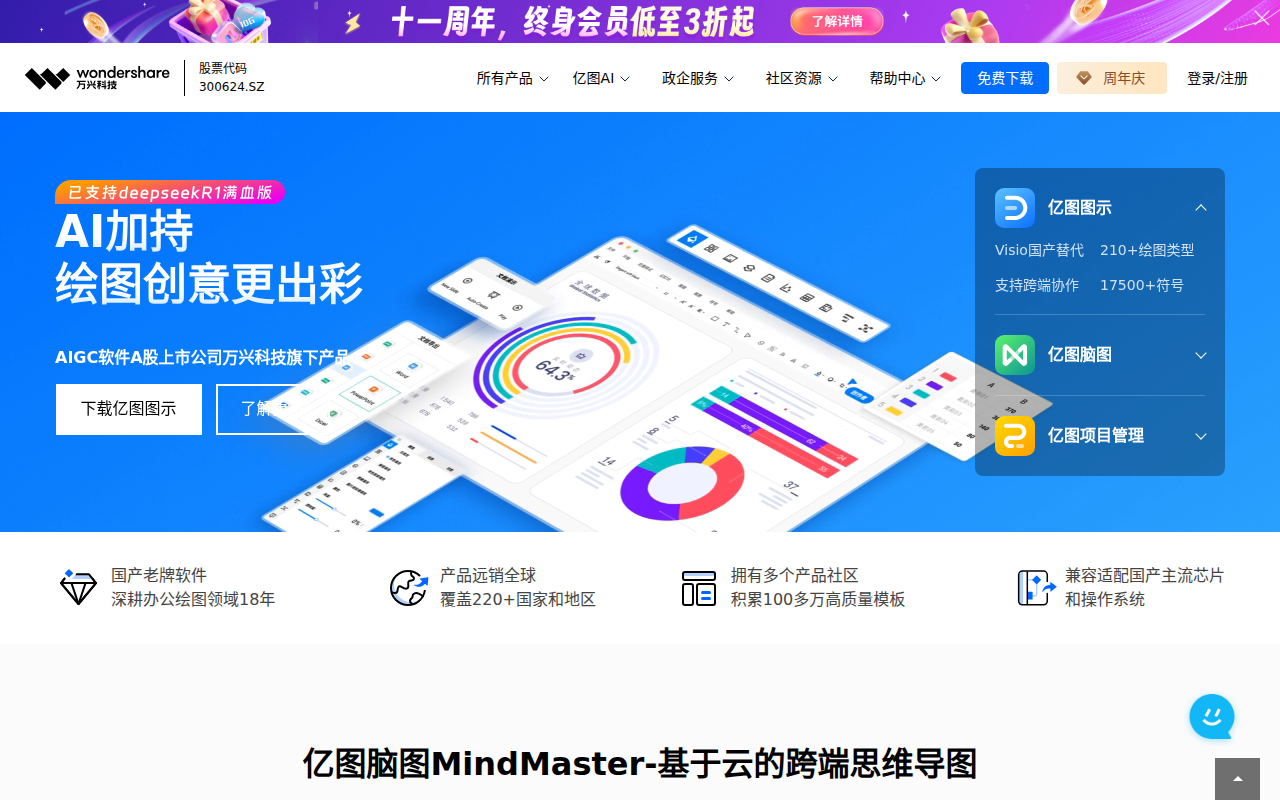The image size is (1280, 800).
Task: Click the 覆盖220+国家和地区 text
Action: tap(518, 599)
